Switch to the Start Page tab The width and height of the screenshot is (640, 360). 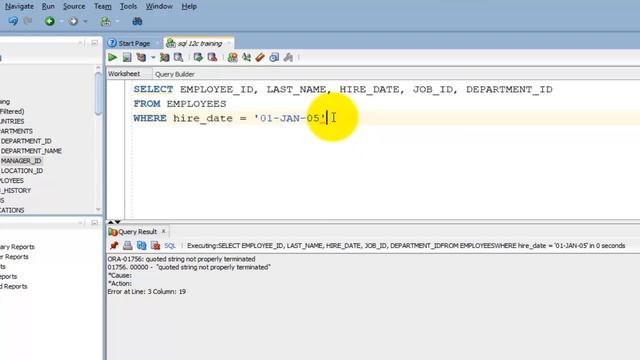[129, 43]
